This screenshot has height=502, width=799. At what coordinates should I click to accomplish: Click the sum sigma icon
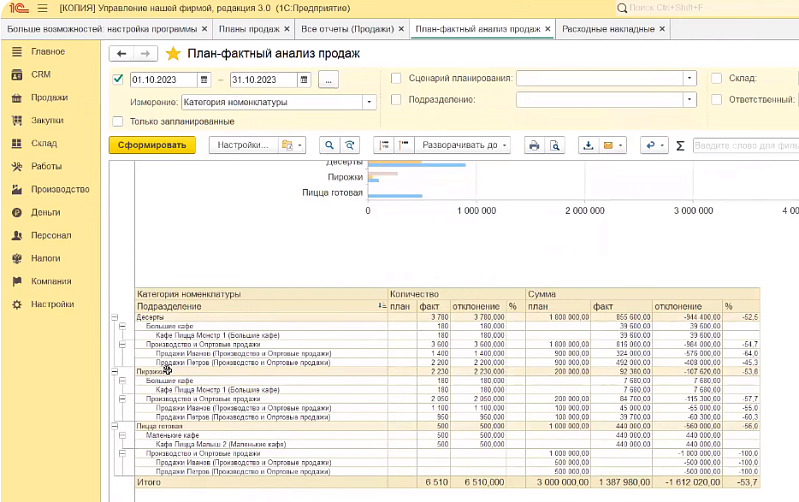(x=680, y=145)
